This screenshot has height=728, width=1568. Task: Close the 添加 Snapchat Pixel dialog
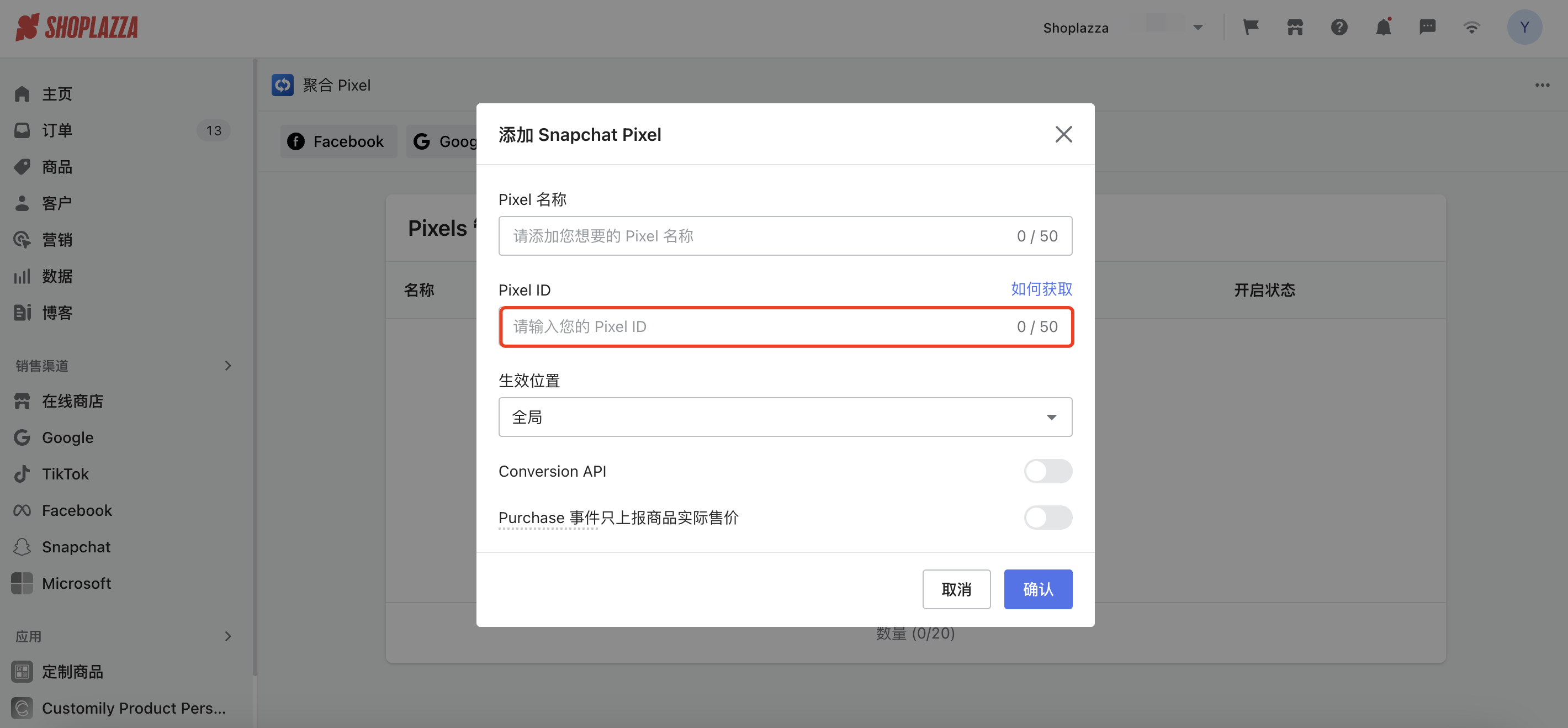coord(1063,135)
